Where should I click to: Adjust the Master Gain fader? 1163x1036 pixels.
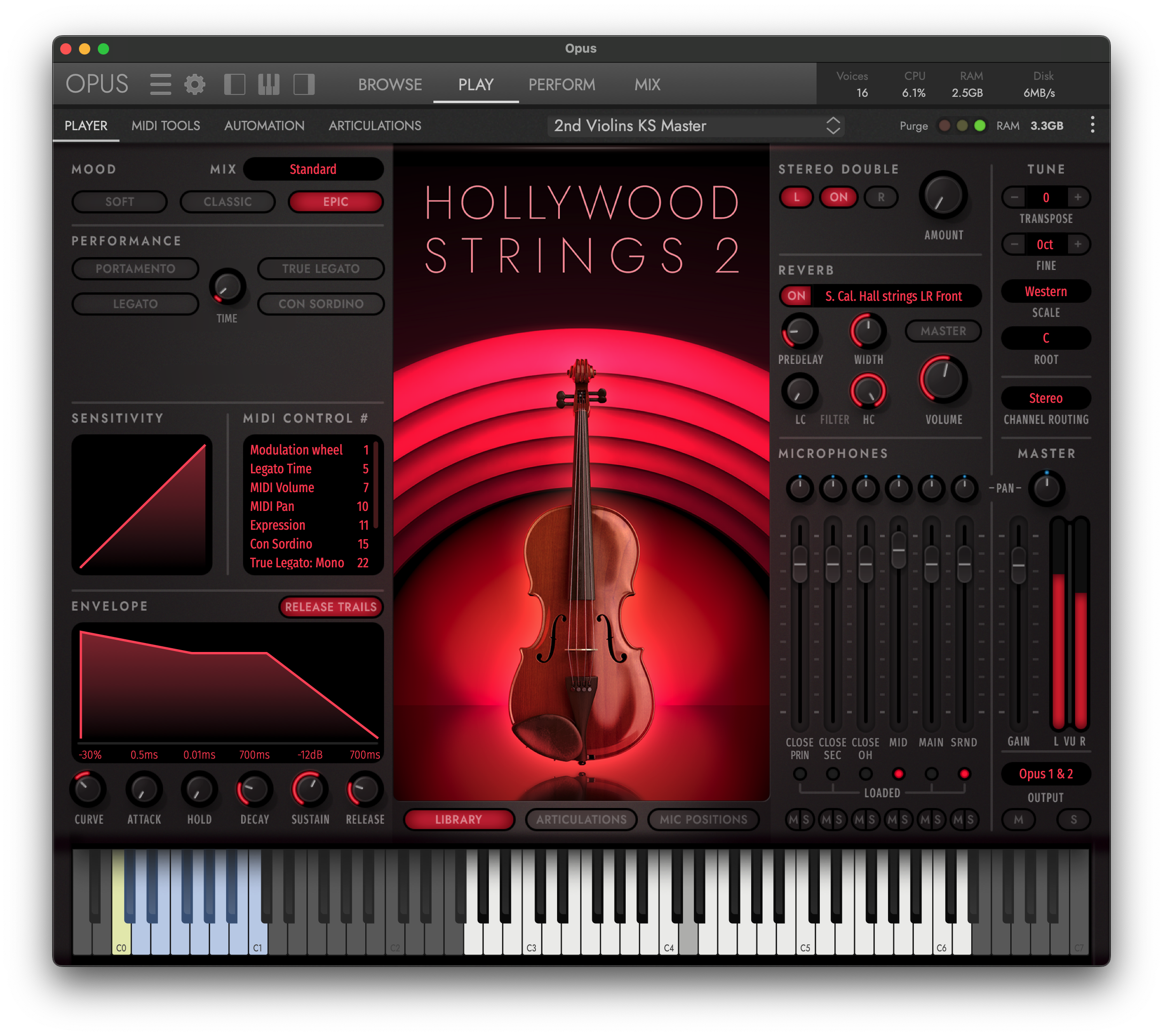click(x=1018, y=565)
